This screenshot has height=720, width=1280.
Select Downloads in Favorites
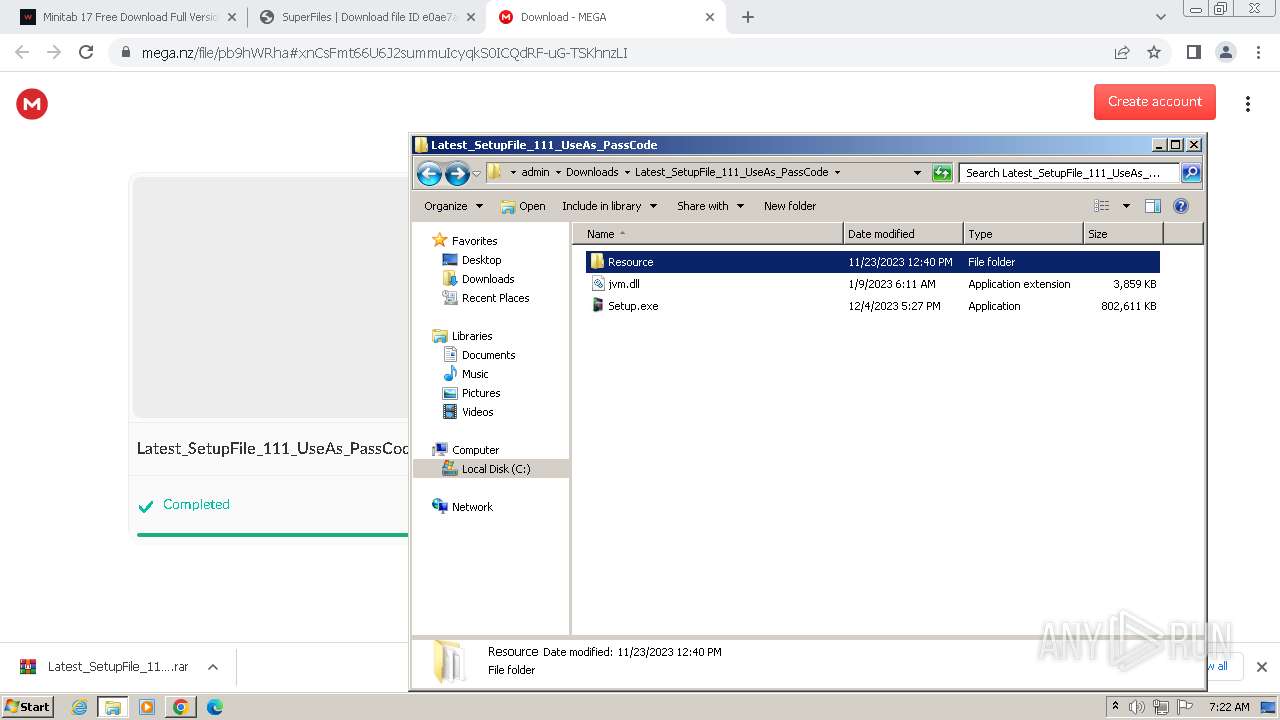click(x=487, y=279)
